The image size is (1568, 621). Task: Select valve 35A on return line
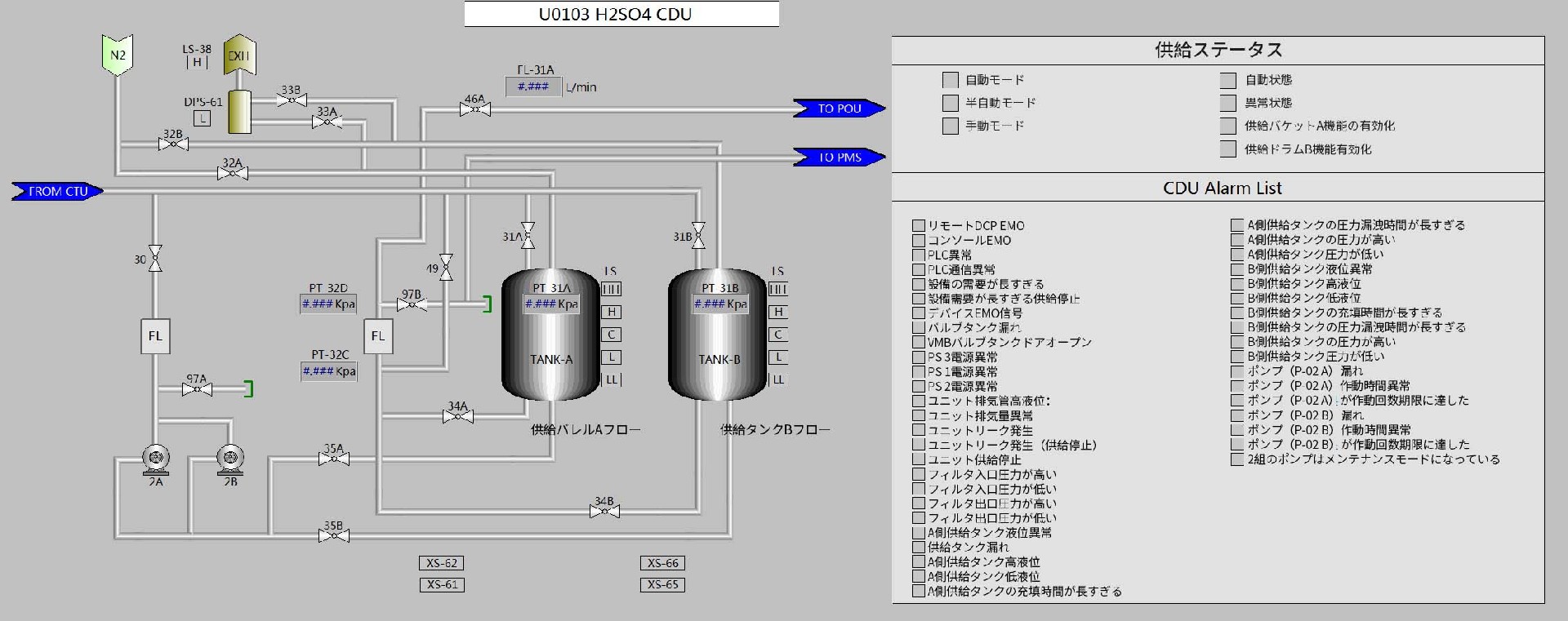pyautogui.click(x=333, y=459)
